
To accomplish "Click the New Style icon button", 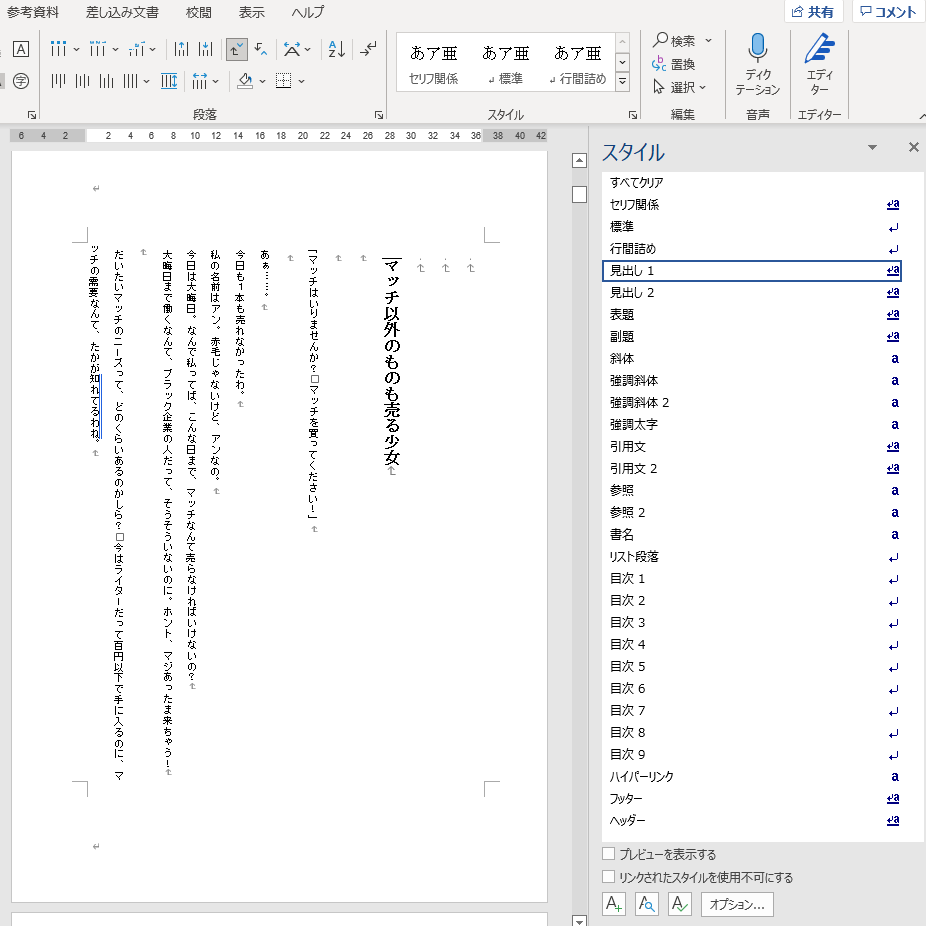I will (x=614, y=904).
